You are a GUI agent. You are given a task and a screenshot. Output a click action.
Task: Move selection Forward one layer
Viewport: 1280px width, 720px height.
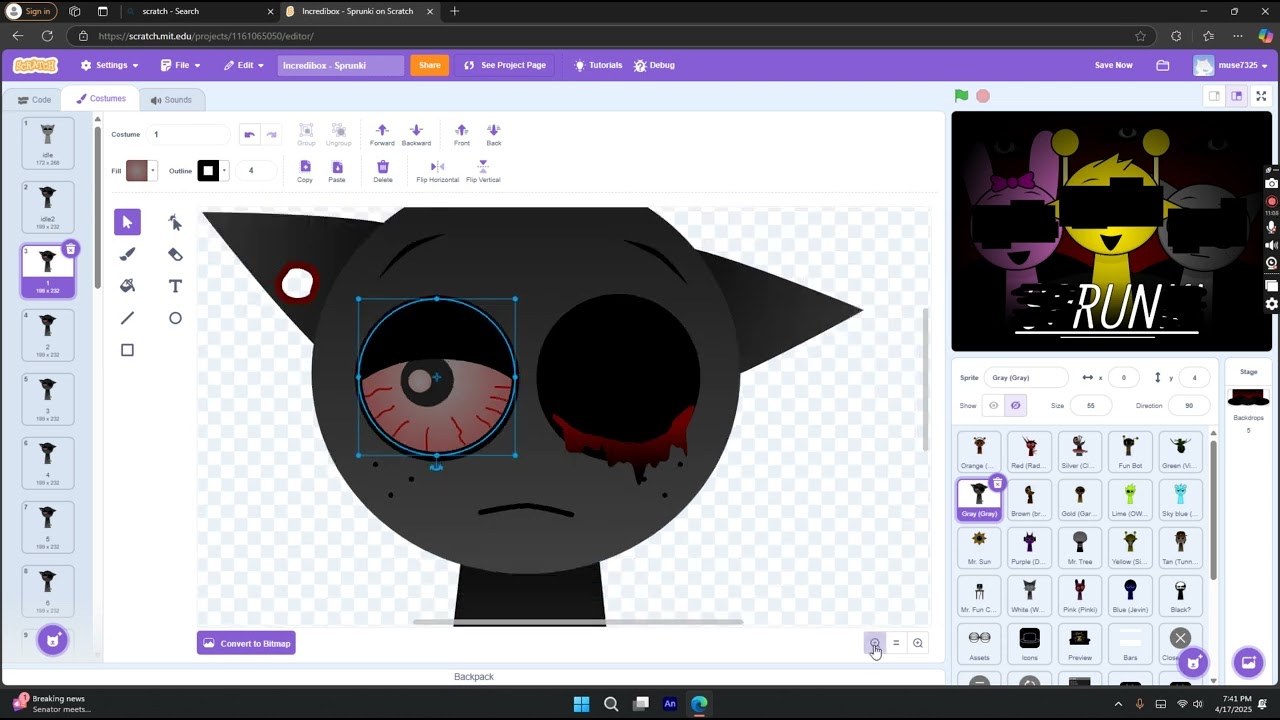(x=382, y=135)
